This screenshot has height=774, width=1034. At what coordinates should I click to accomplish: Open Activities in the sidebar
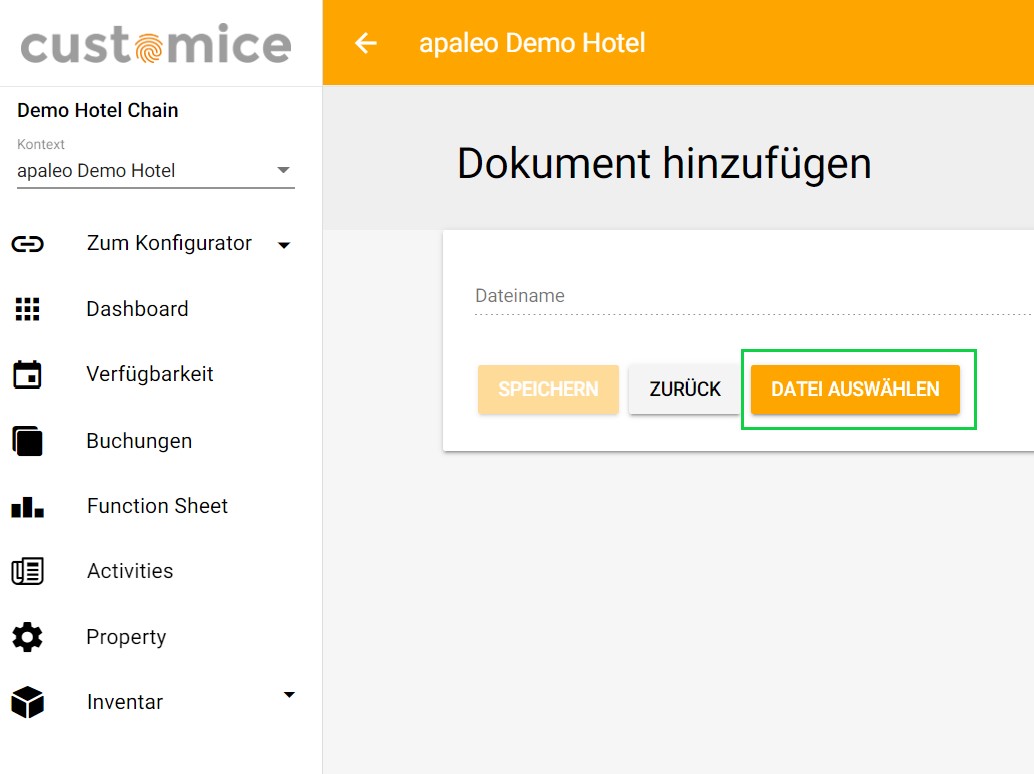[130, 571]
